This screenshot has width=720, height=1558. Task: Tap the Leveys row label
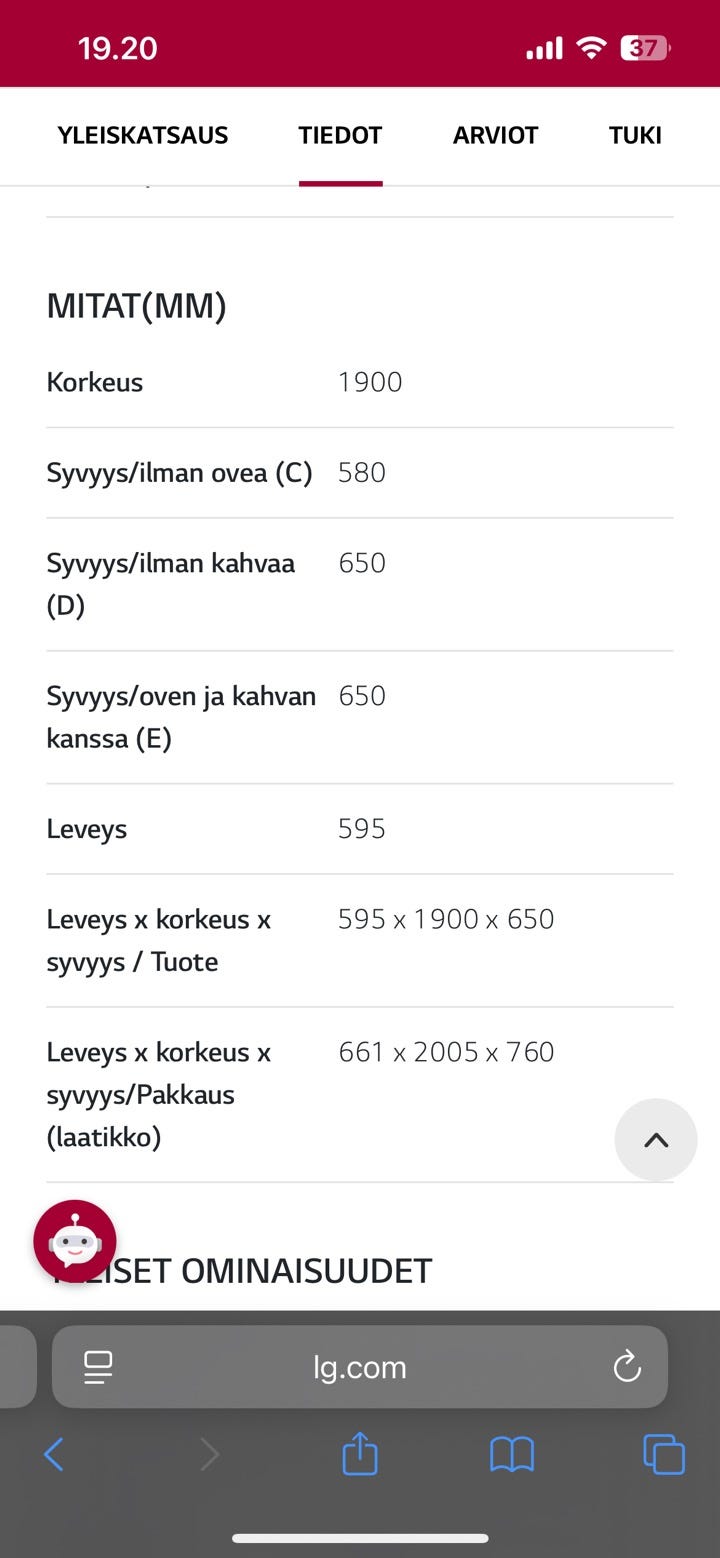87,829
